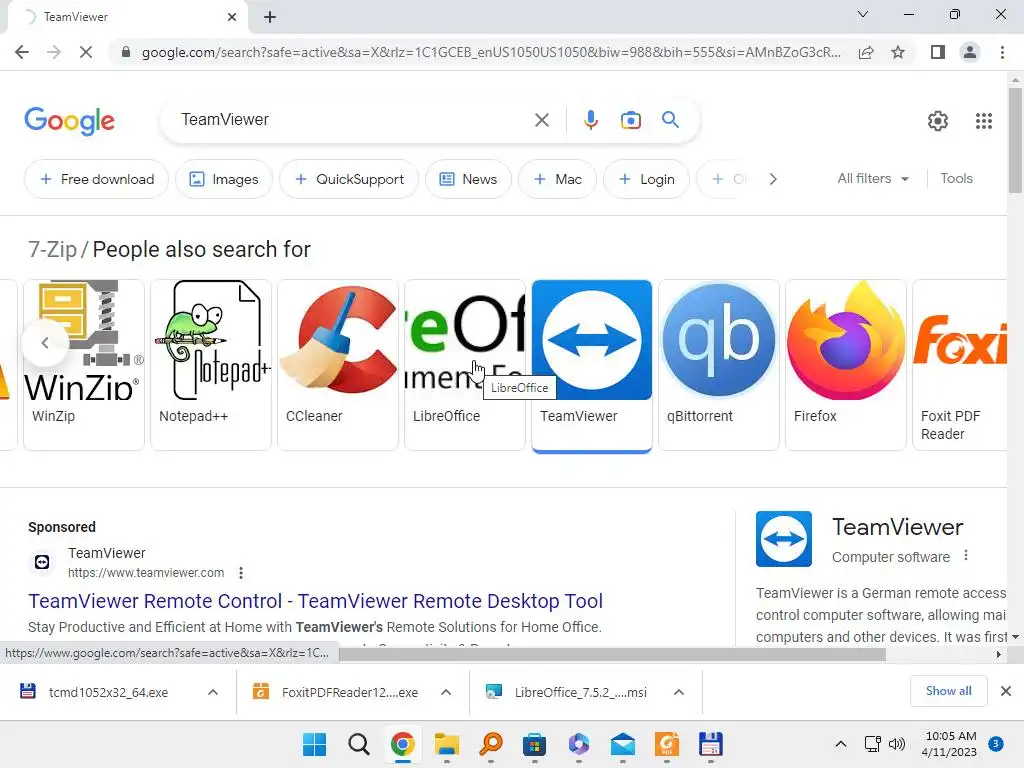Close the downloads bar

tap(1006, 691)
